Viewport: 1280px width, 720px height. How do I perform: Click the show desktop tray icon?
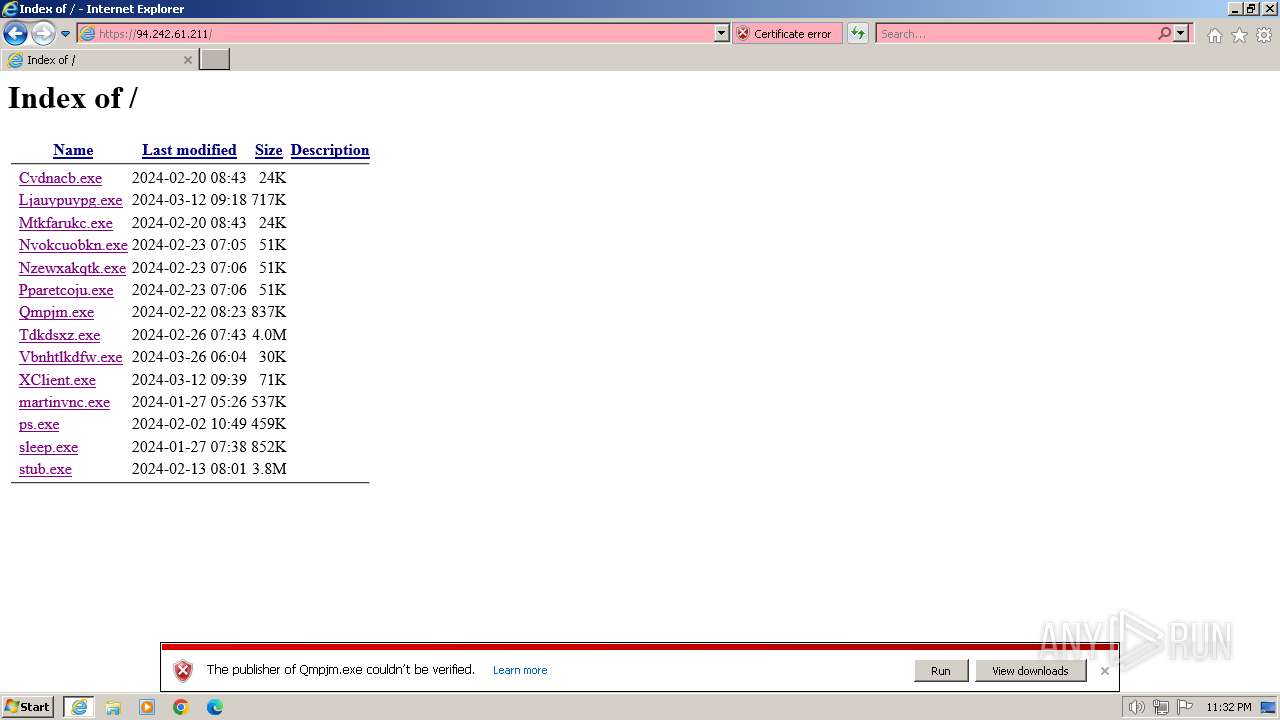tap(1268, 707)
